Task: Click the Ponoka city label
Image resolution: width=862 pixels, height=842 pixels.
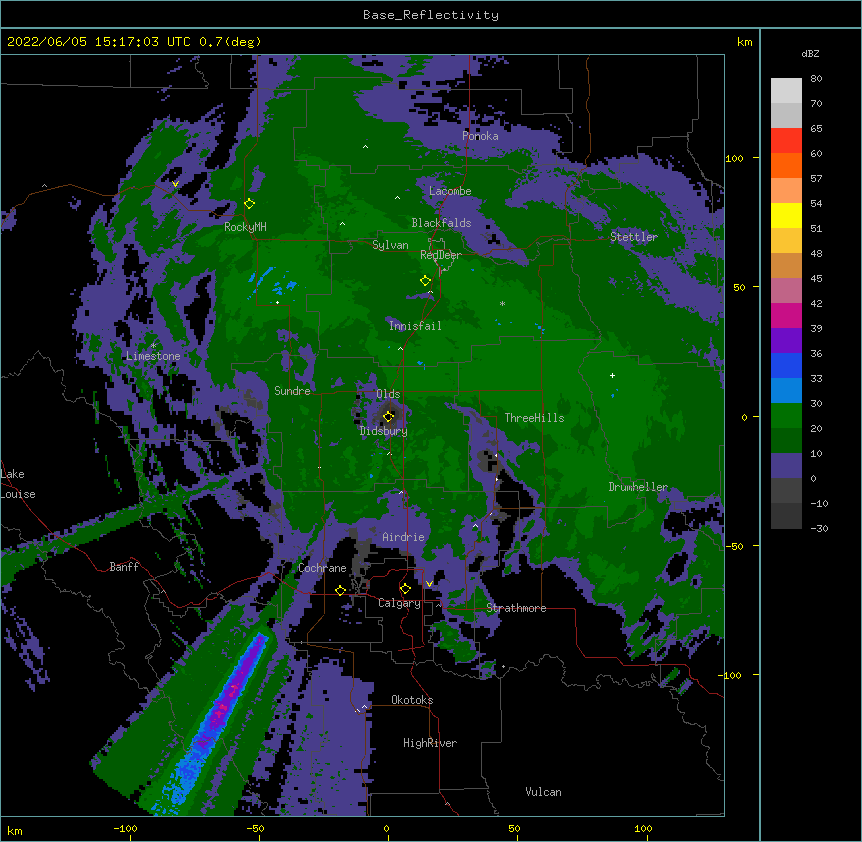Action: tap(480, 136)
